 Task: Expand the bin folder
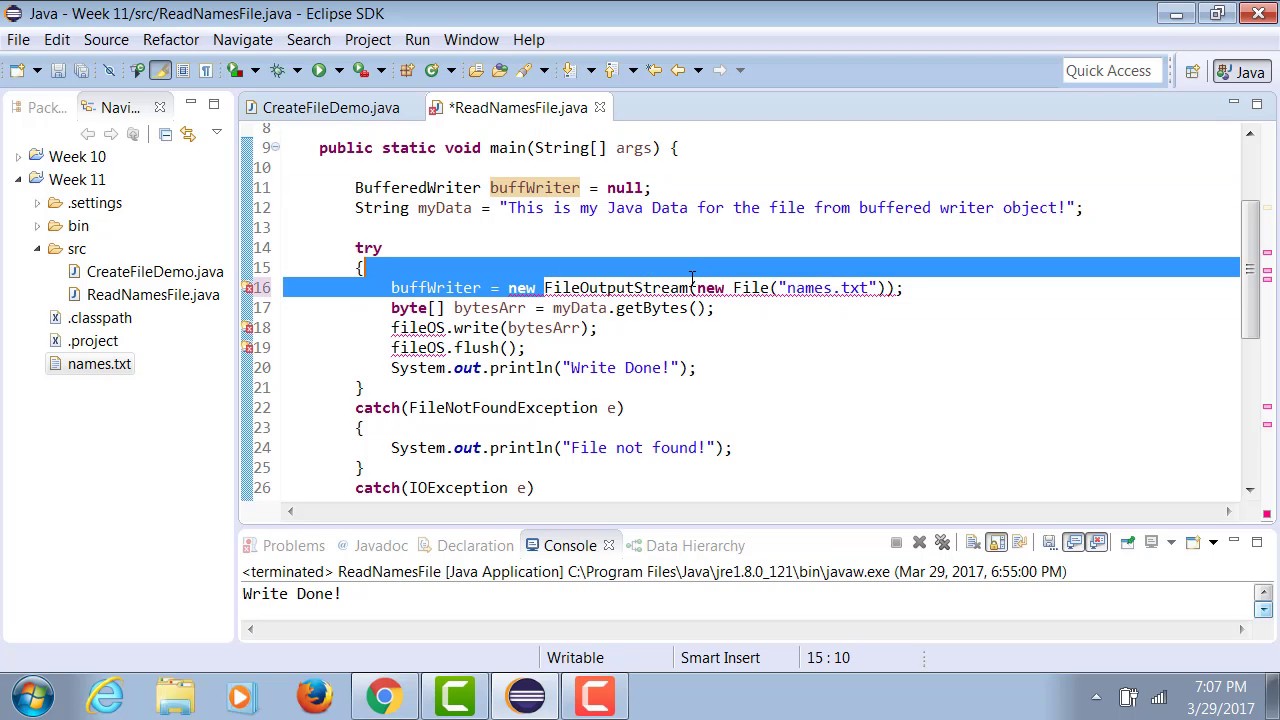click(37, 226)
